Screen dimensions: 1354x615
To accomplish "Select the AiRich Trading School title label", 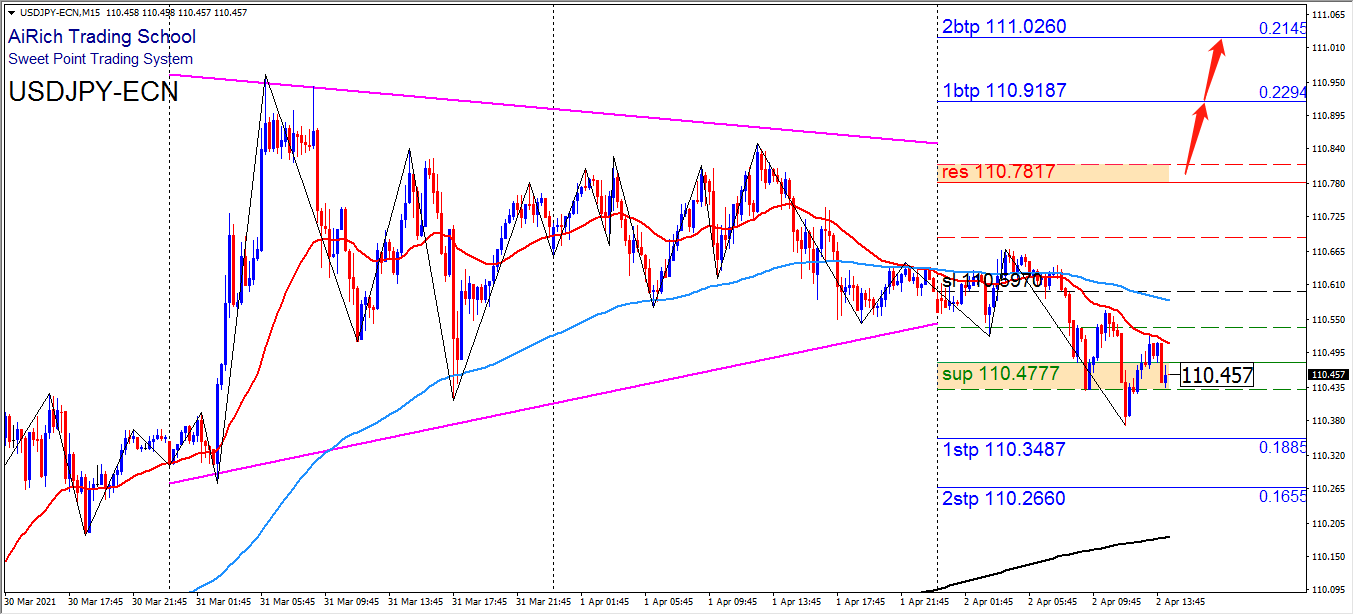I will tap(102, 37).
